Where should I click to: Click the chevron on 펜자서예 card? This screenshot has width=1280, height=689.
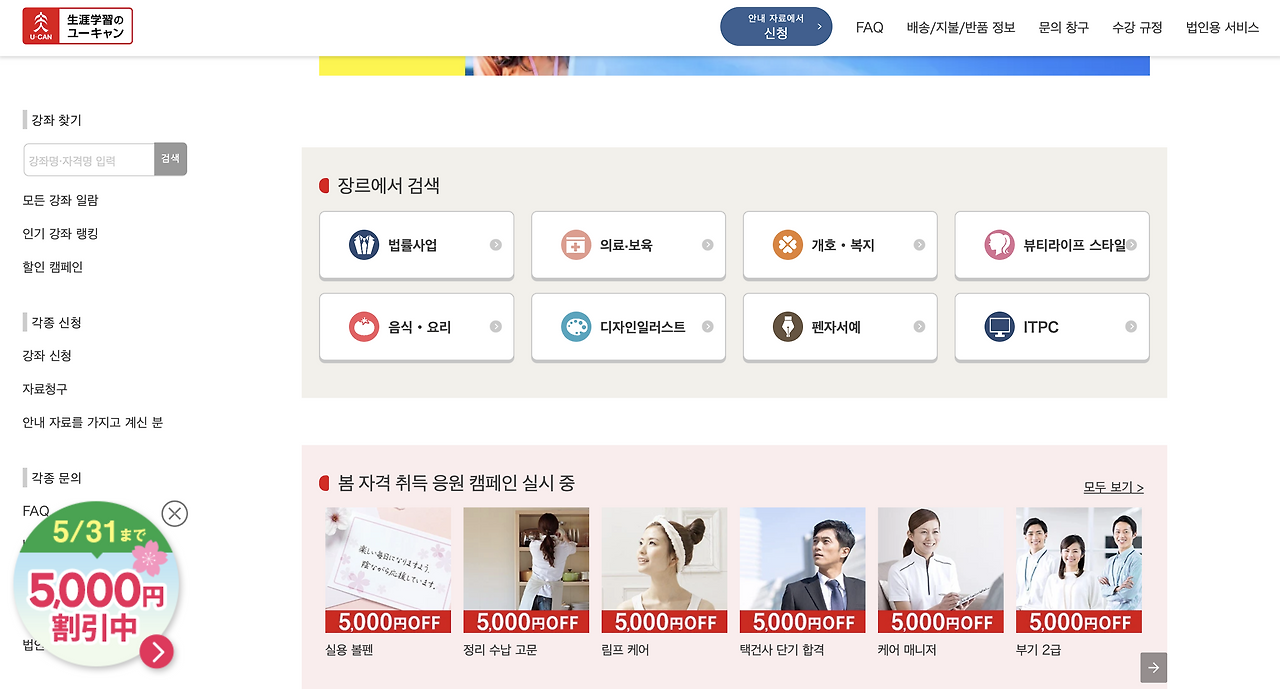919,327
